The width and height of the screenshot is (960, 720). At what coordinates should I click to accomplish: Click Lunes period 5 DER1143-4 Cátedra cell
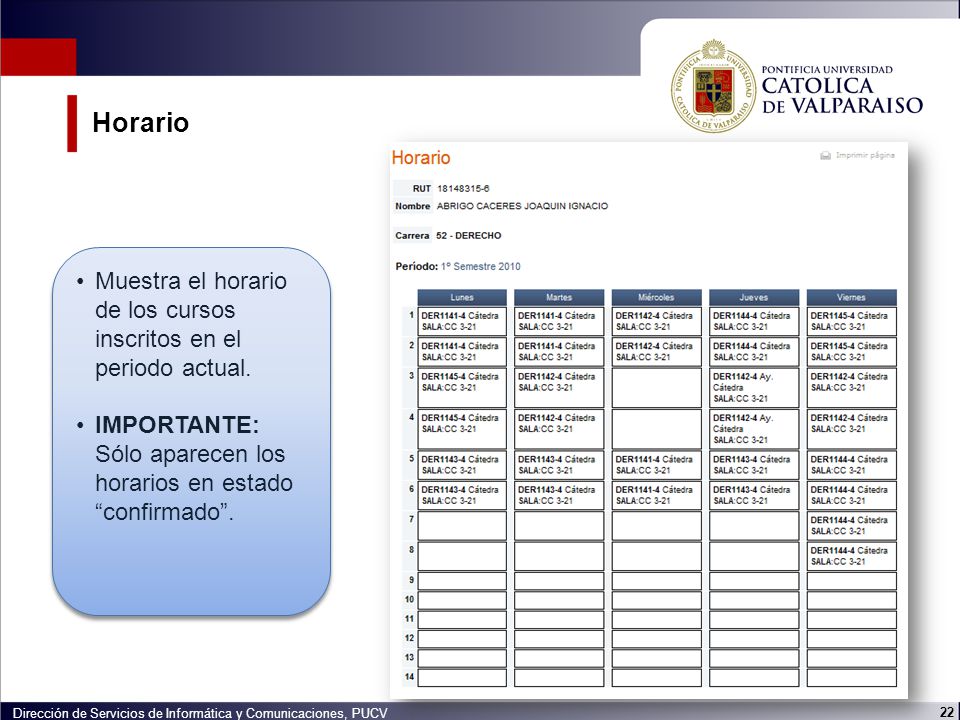point(462,465)
